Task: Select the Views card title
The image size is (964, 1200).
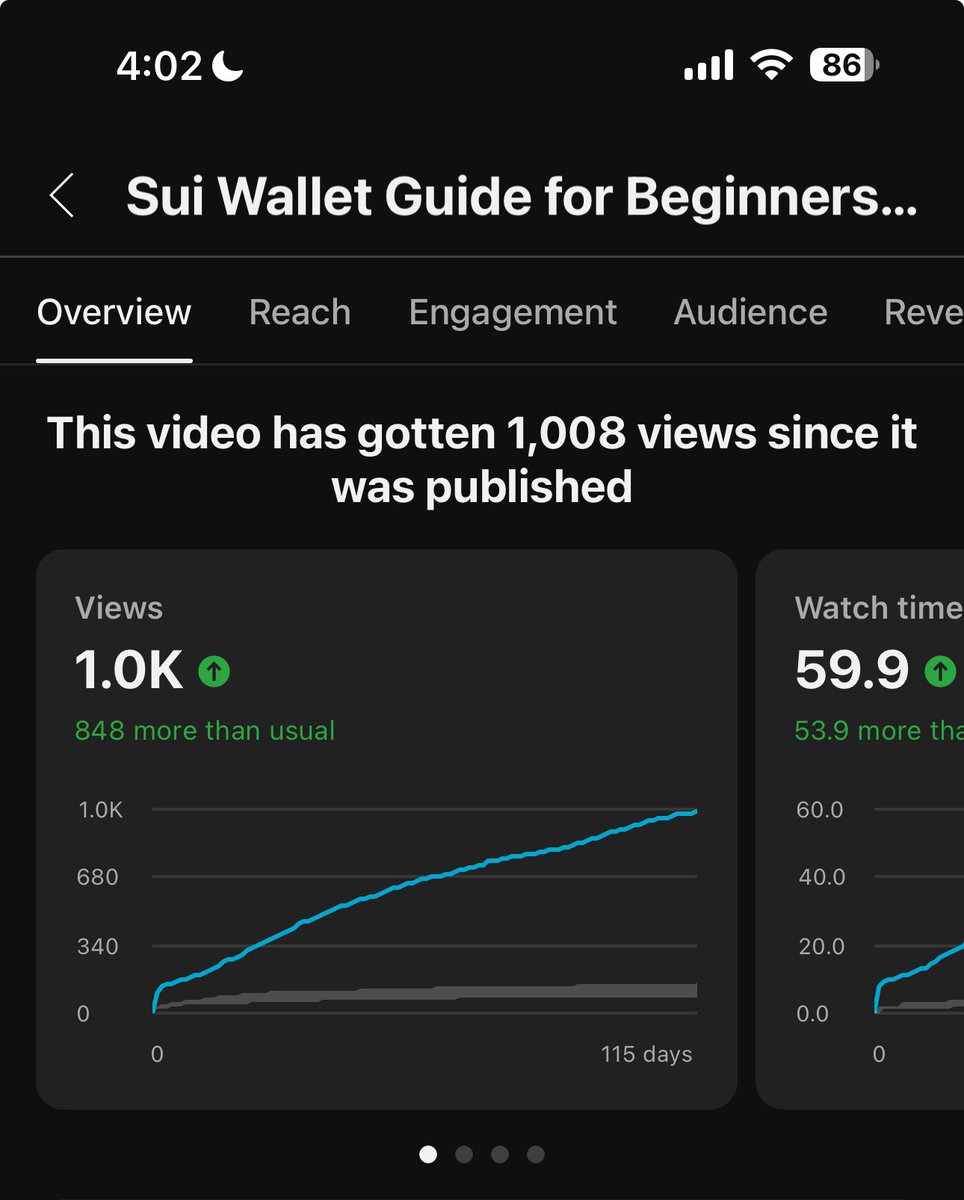Action: tap(118, 608)
